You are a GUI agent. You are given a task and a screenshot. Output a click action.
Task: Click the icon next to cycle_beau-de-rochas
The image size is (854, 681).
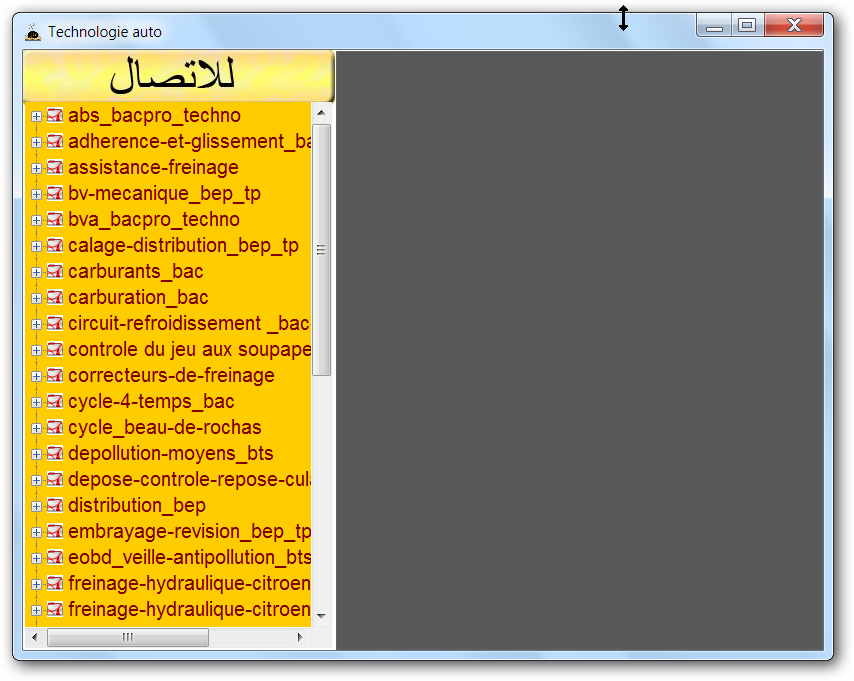(55, 428)
